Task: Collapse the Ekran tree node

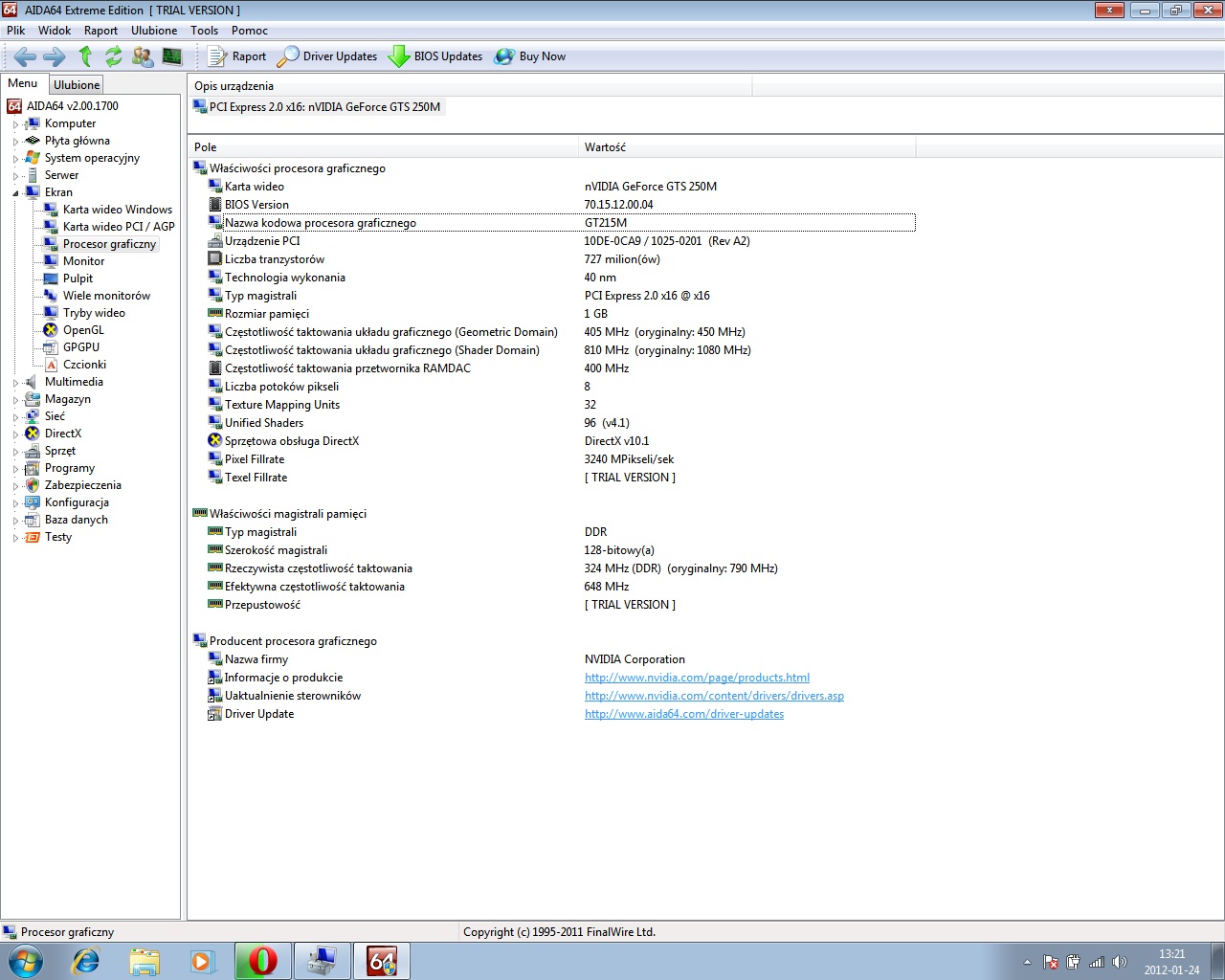Action: tap(15, 193)
